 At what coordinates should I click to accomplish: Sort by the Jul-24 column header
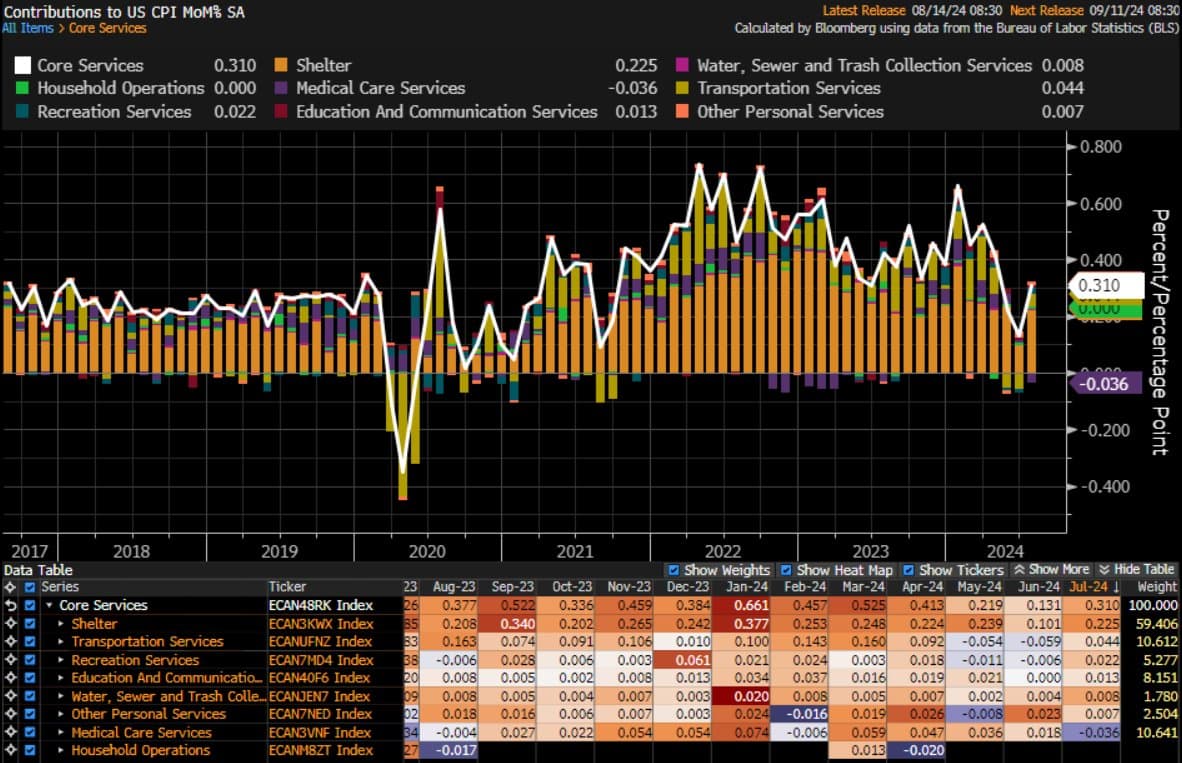(x=1089, y=587)
